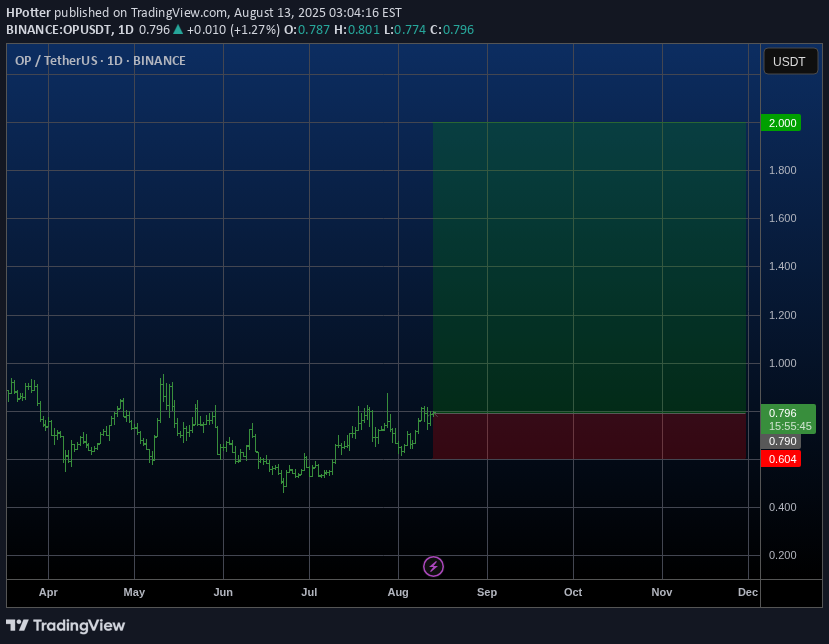Click the green profit zone of the long position
The height and width of the screenshot is (644, 829).
[589, 267]
